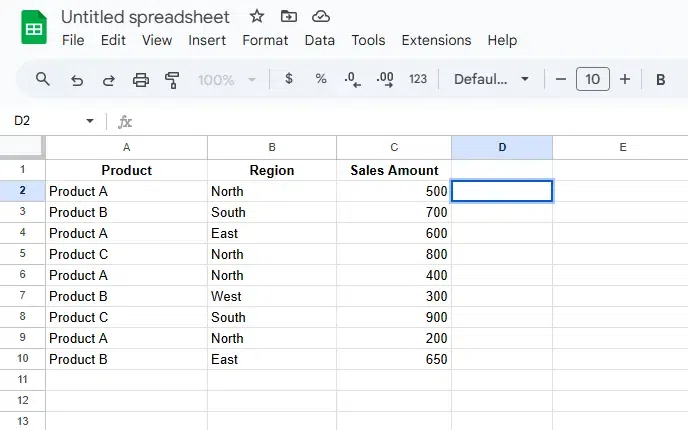The image size is (688, 430).
Task: Click the Redo arrow
Action: tap(108, 79)
